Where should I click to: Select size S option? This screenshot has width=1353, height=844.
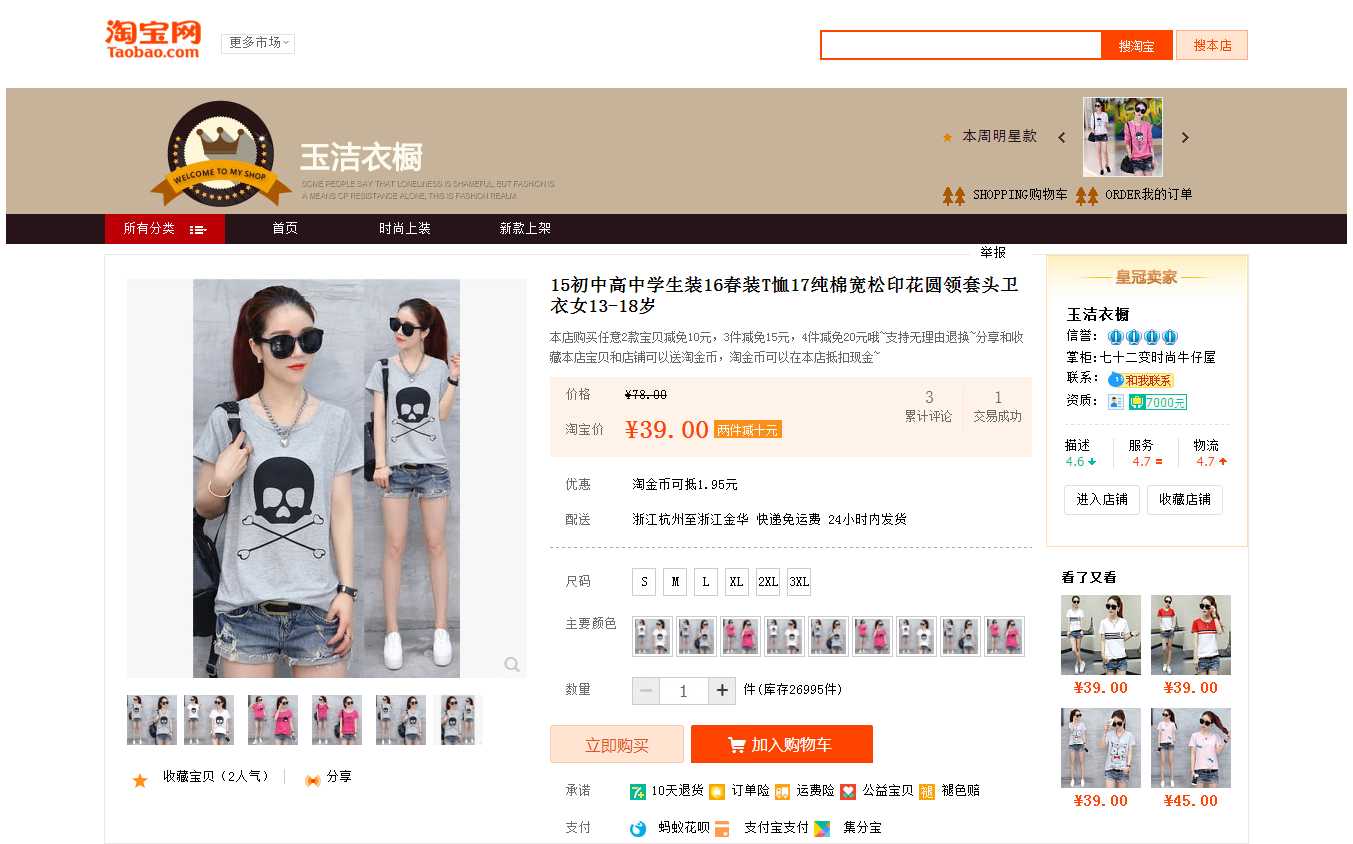coord(644,582)
